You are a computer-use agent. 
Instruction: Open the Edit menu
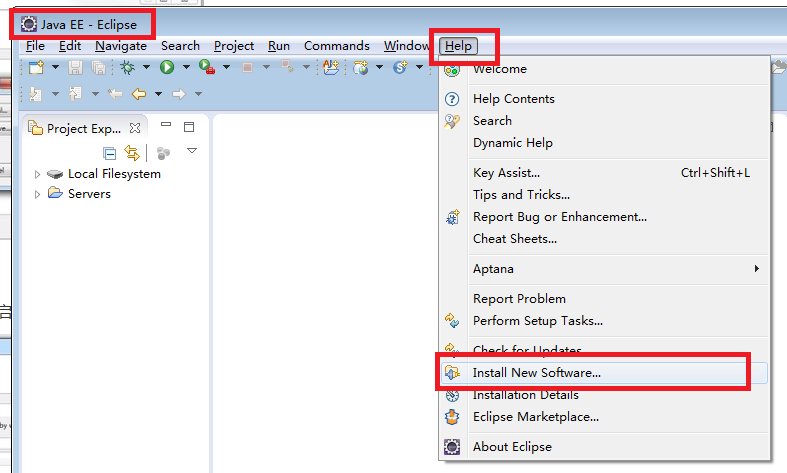70,46
